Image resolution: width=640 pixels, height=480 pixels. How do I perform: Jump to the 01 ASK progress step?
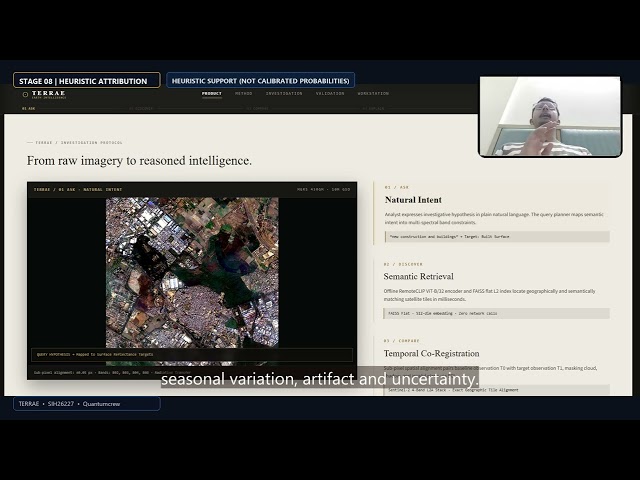(x=29, y=109)
